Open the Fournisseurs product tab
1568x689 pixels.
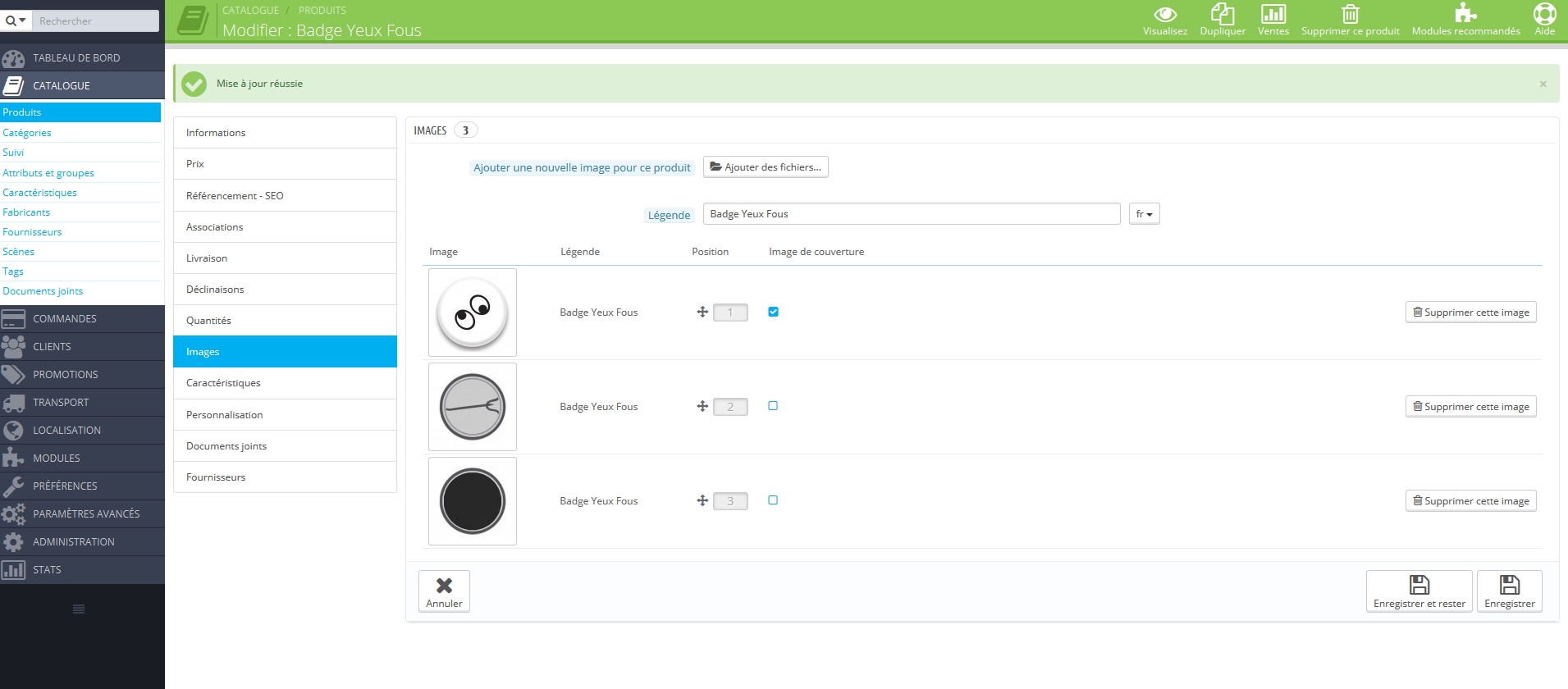tap(286, 477)
